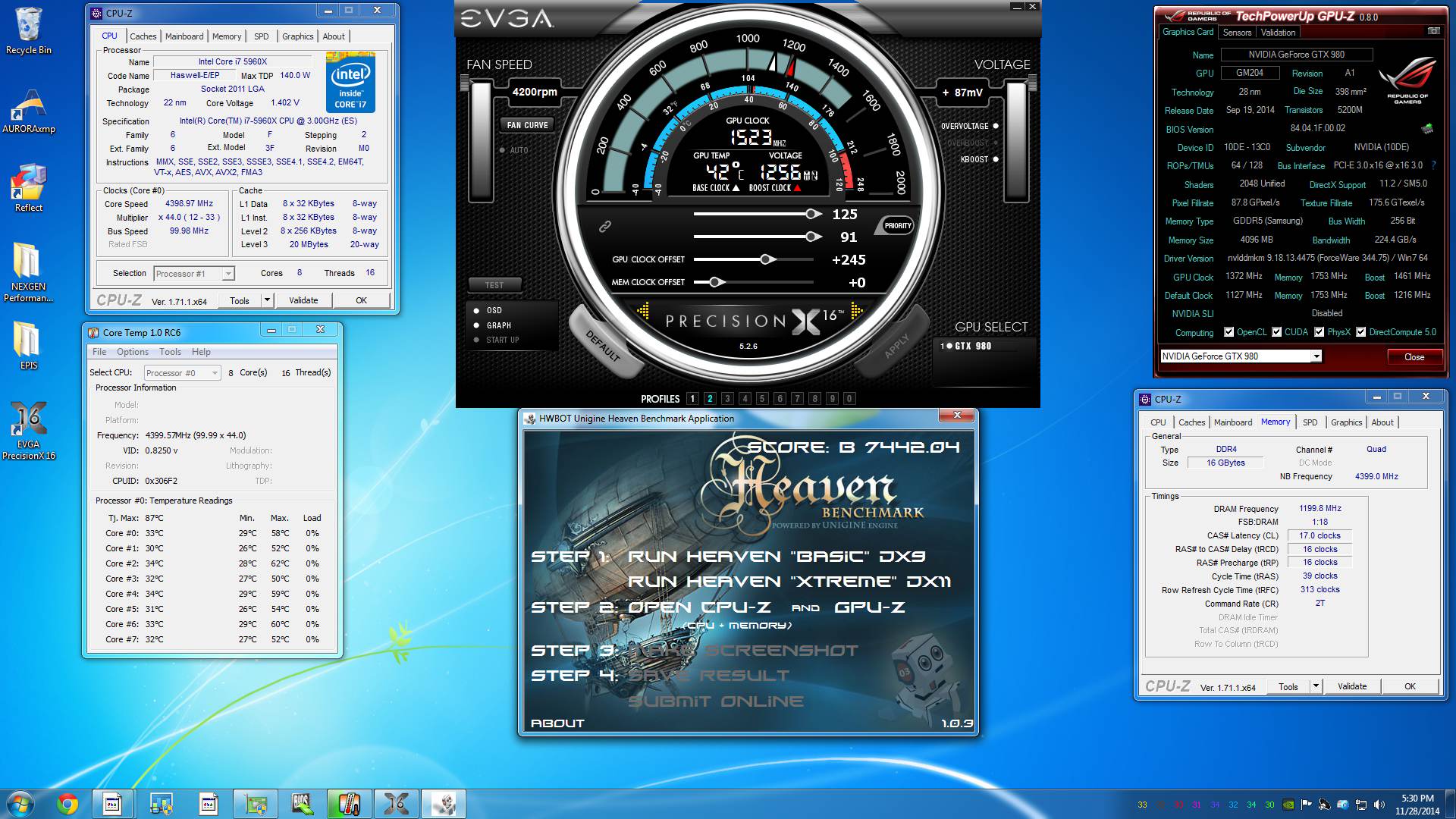Click the network tray icon
Viewport: 1456px width, 819px height.
click(x=1360, y=805)
